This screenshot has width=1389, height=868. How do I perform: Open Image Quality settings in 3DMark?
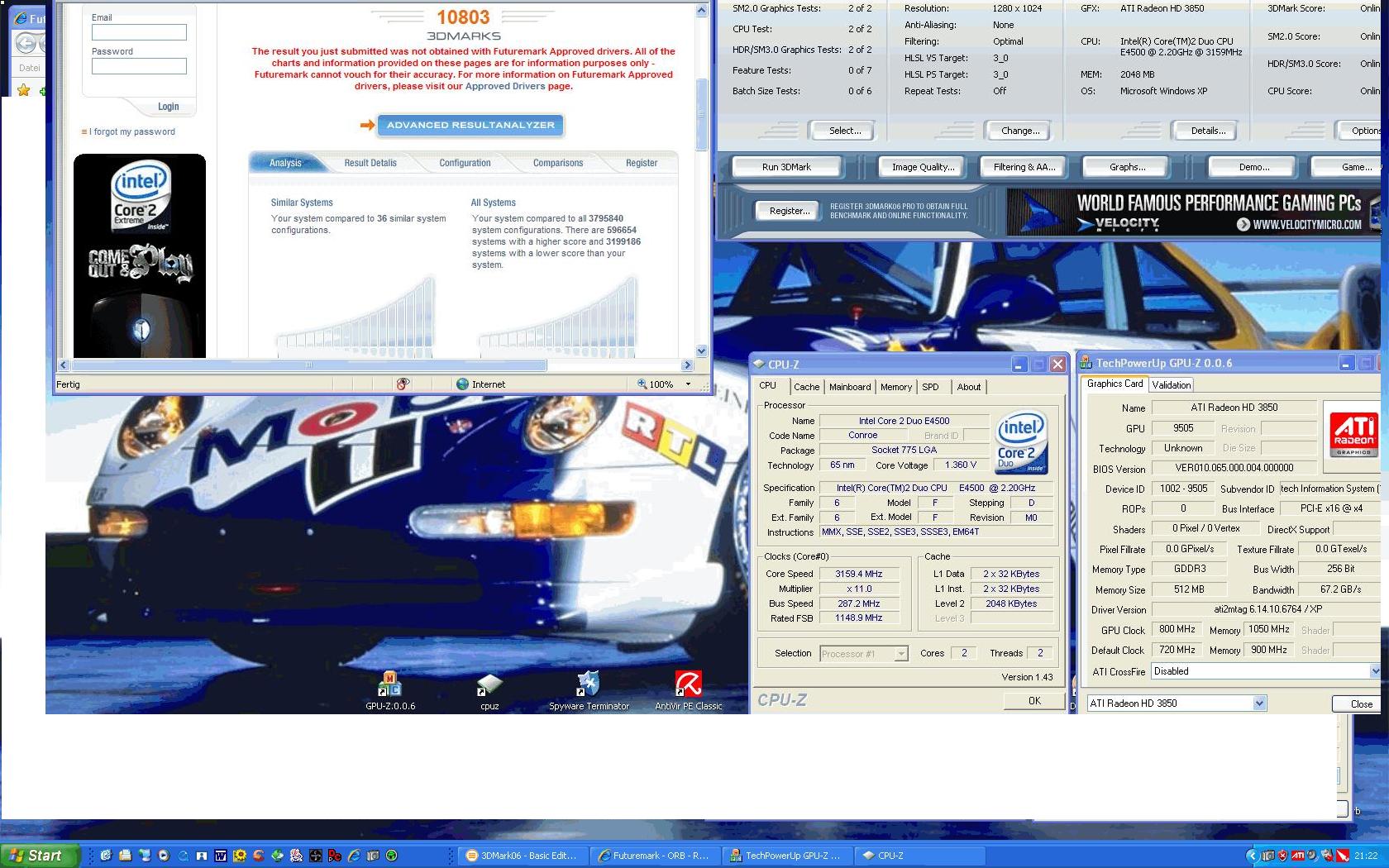coord(923,167)
